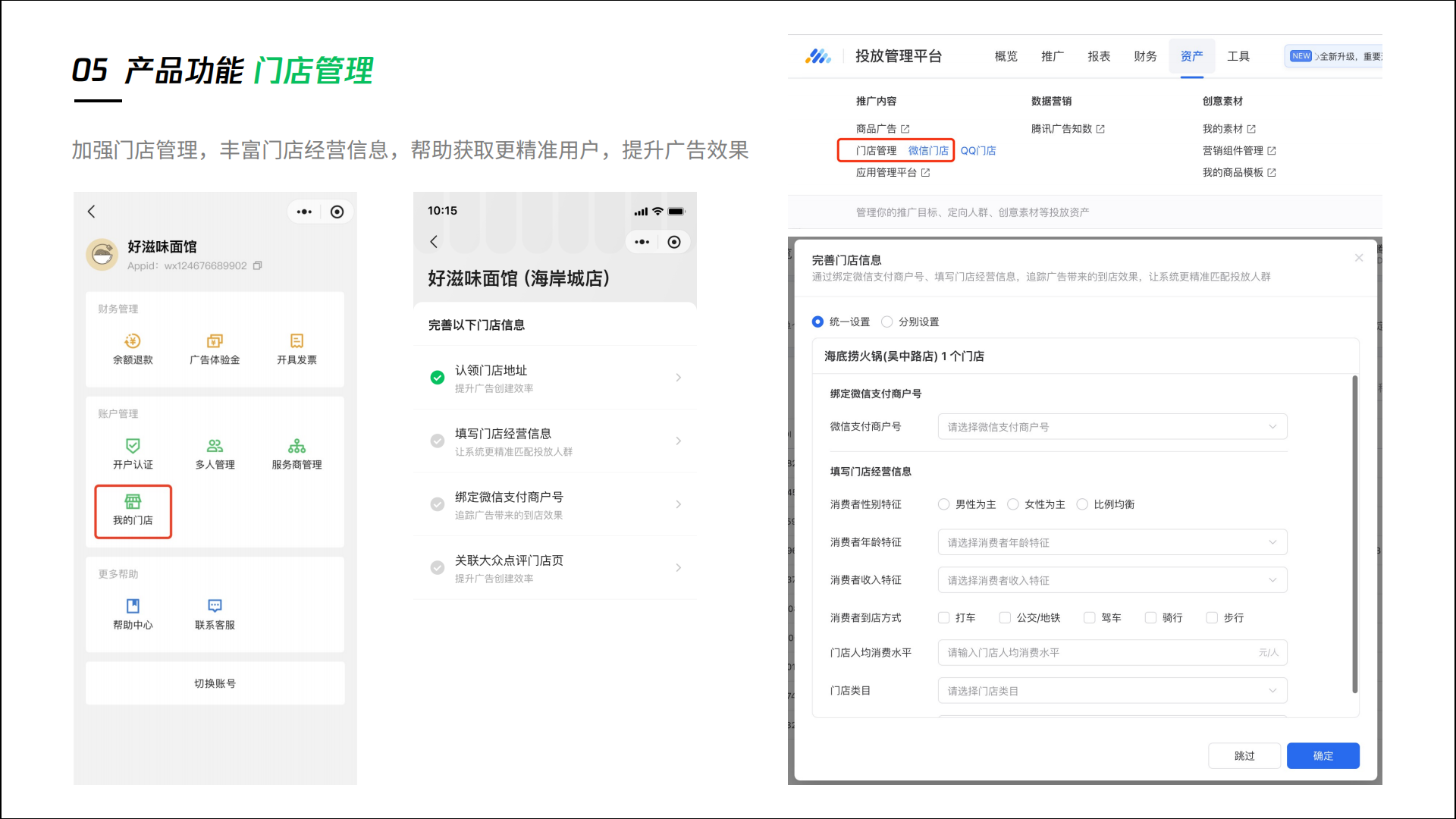The image size is (1456, 819).
Task: Click the dialog's vertical scrollbar
Action: pos(1354,534)
